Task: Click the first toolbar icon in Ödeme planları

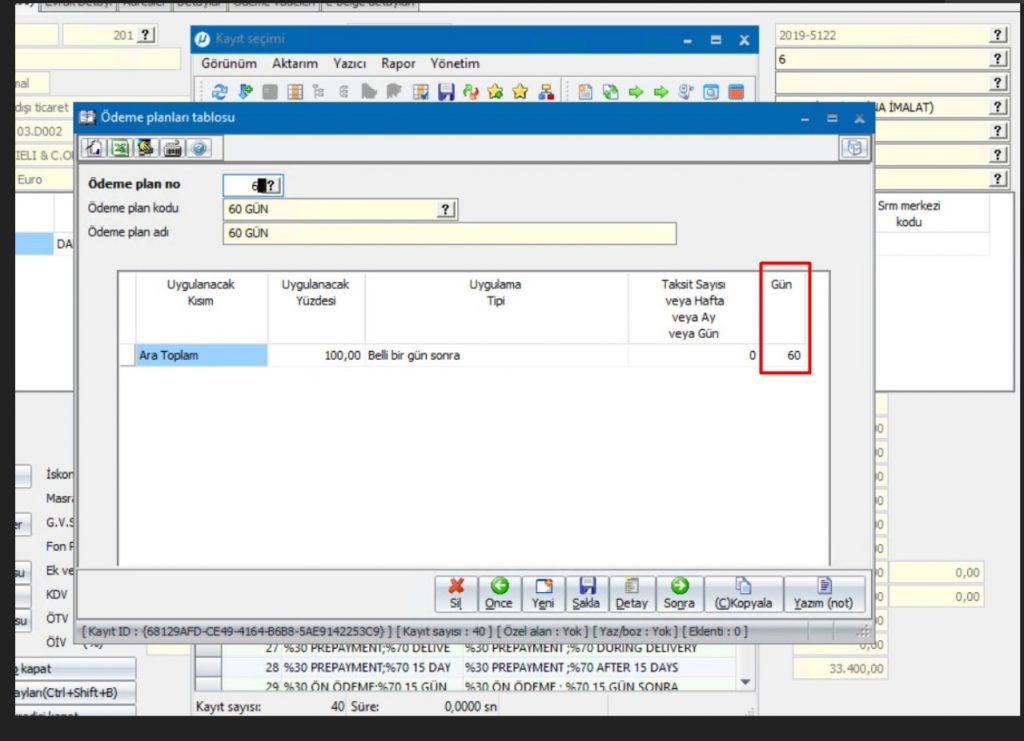Action: pos(95,148)
